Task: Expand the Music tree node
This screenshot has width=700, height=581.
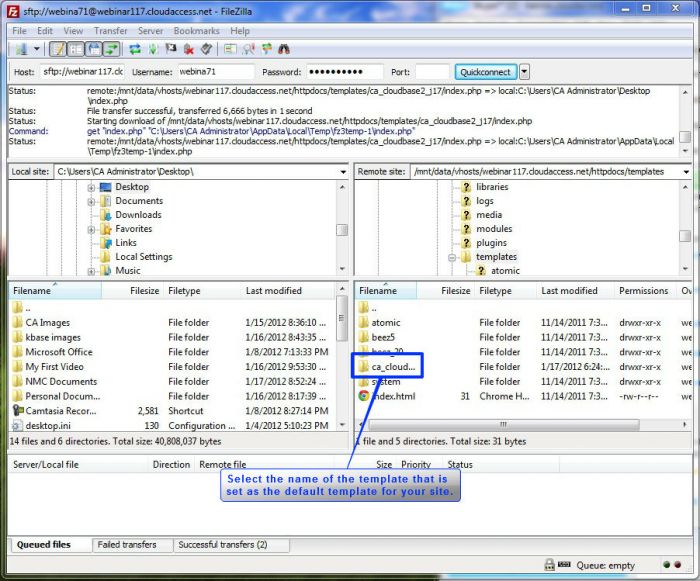Action: pos(91,271)
